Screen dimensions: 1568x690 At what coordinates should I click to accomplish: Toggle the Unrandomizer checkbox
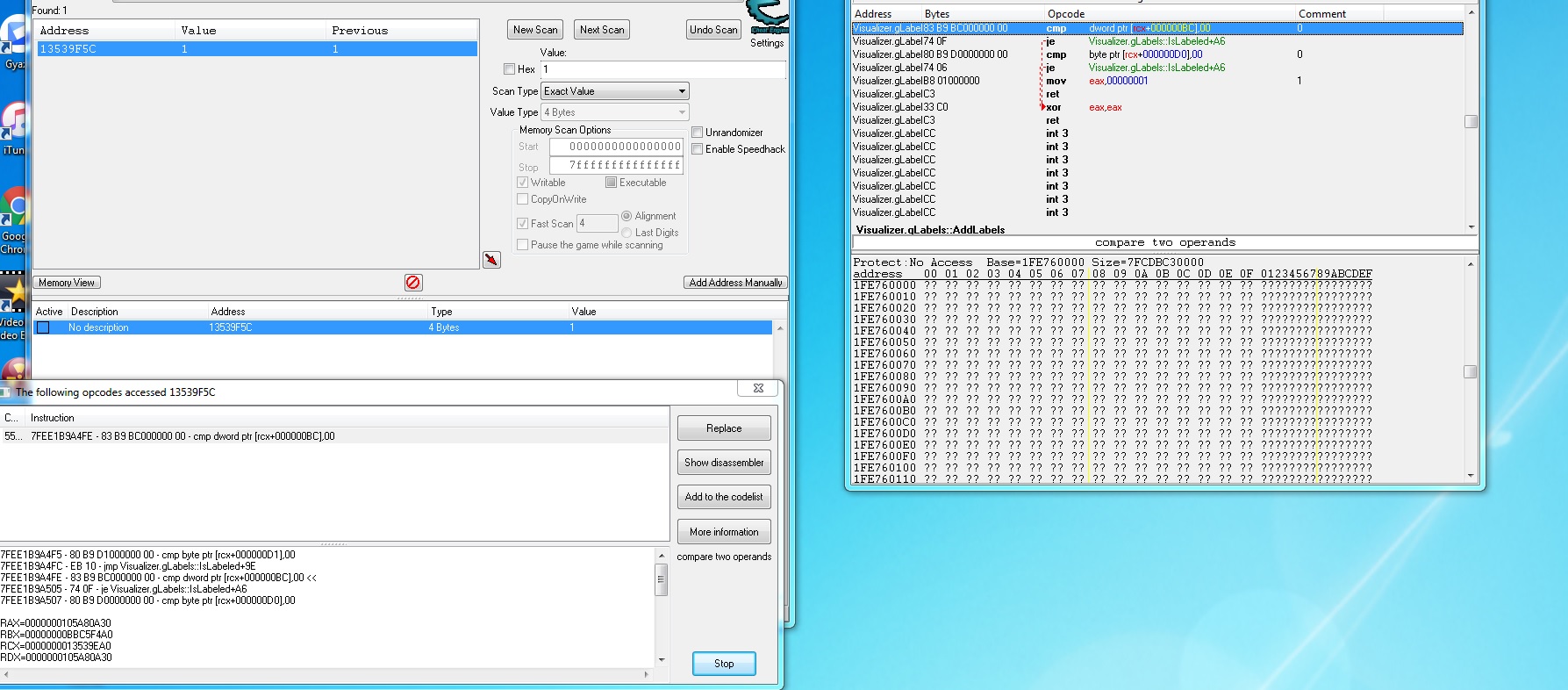(698, 133)
